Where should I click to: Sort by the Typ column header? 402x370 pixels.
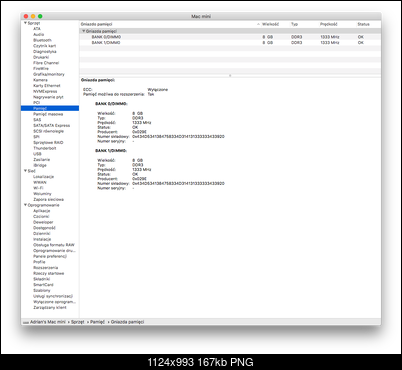294,24
